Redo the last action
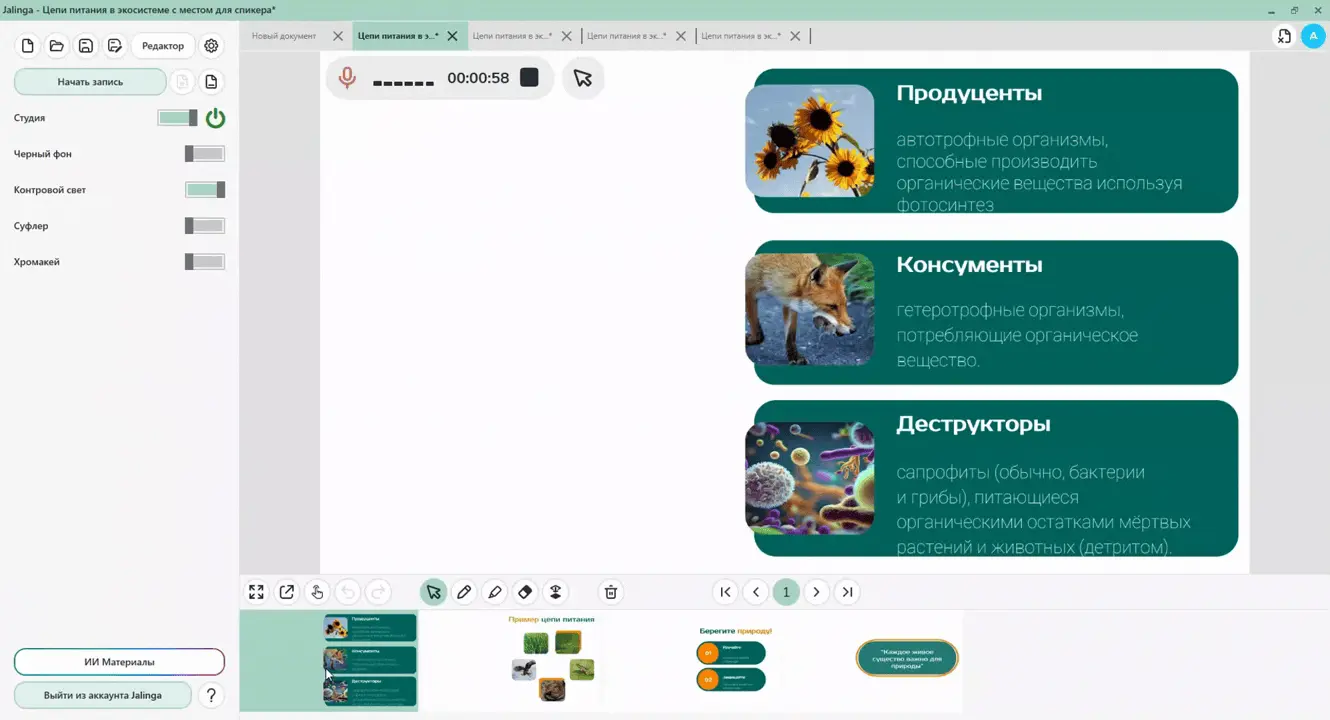Viewport: 1330px width, 720px height. point(378,592)
